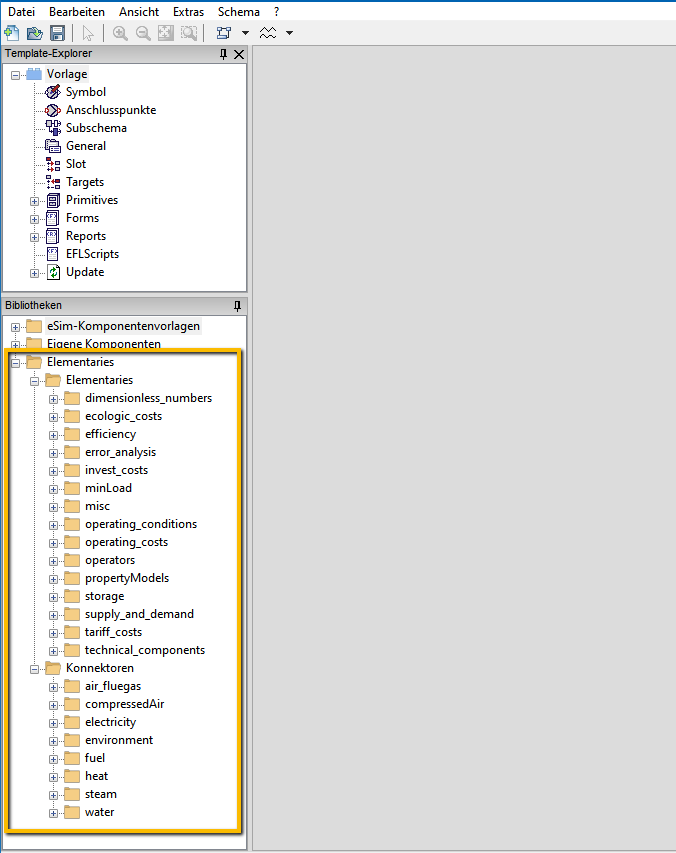Select the misc folder

97,506
